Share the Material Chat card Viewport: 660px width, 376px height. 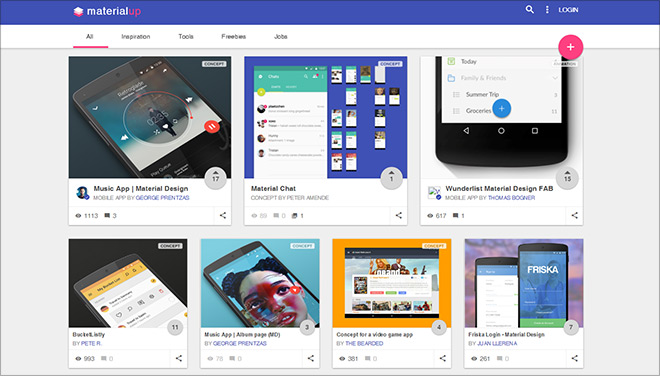[x=399, y=216]
